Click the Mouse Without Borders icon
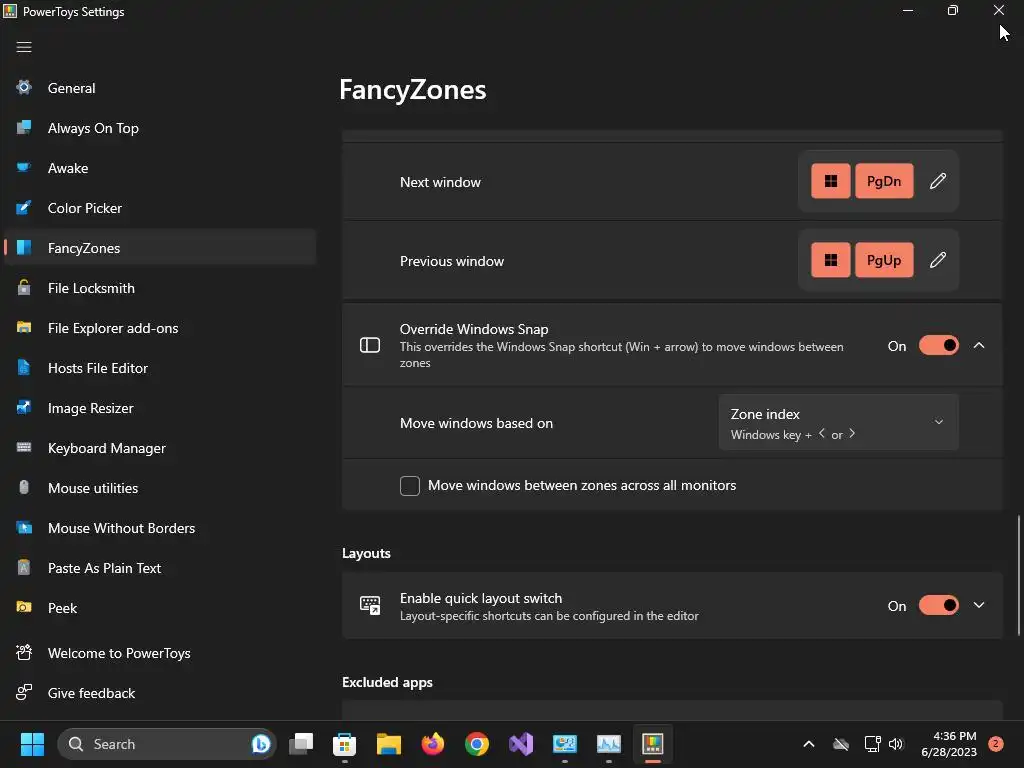Screen dimensions: 1024x768 click(24, 528)
